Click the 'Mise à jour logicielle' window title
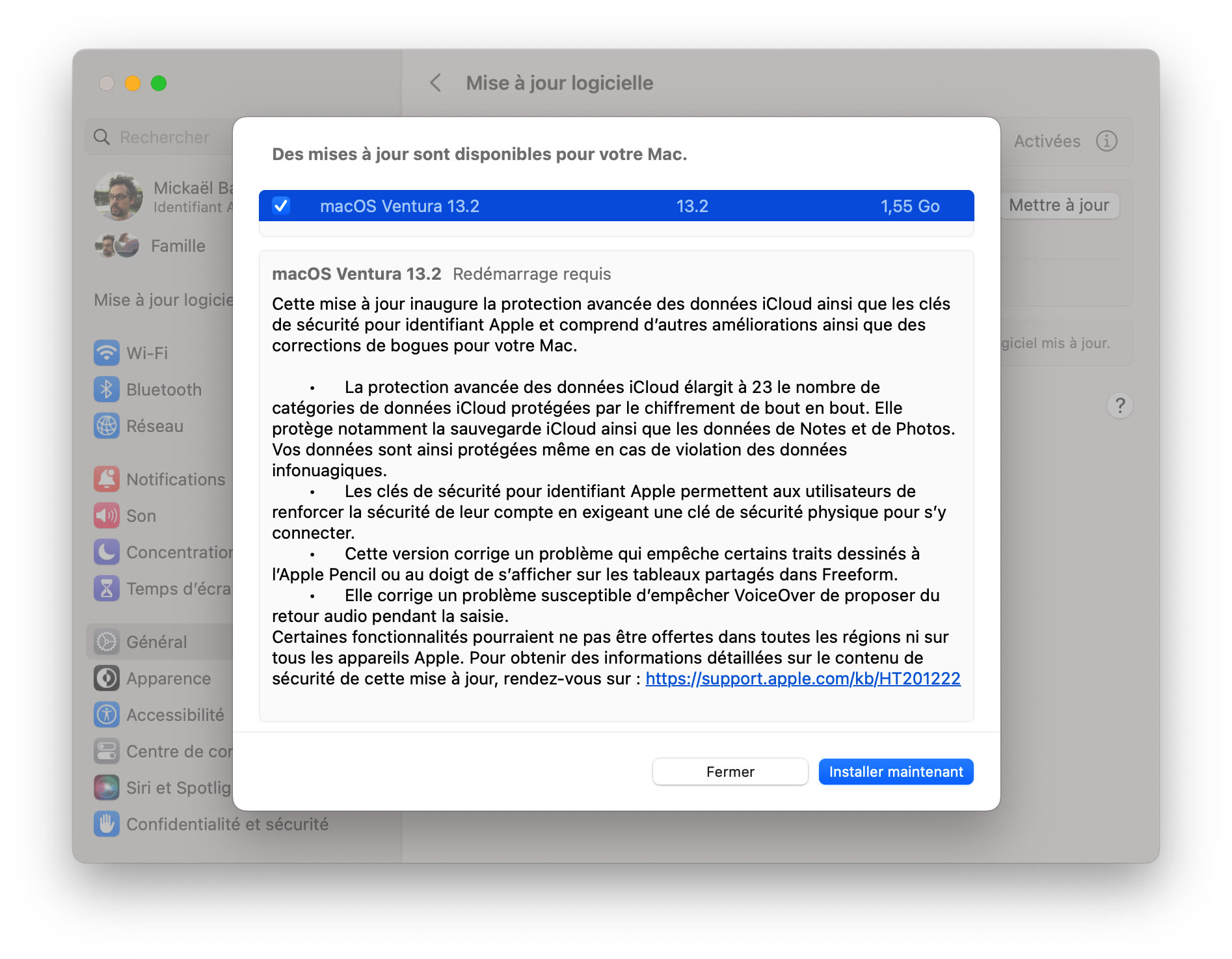 click(x=559, y=83)
